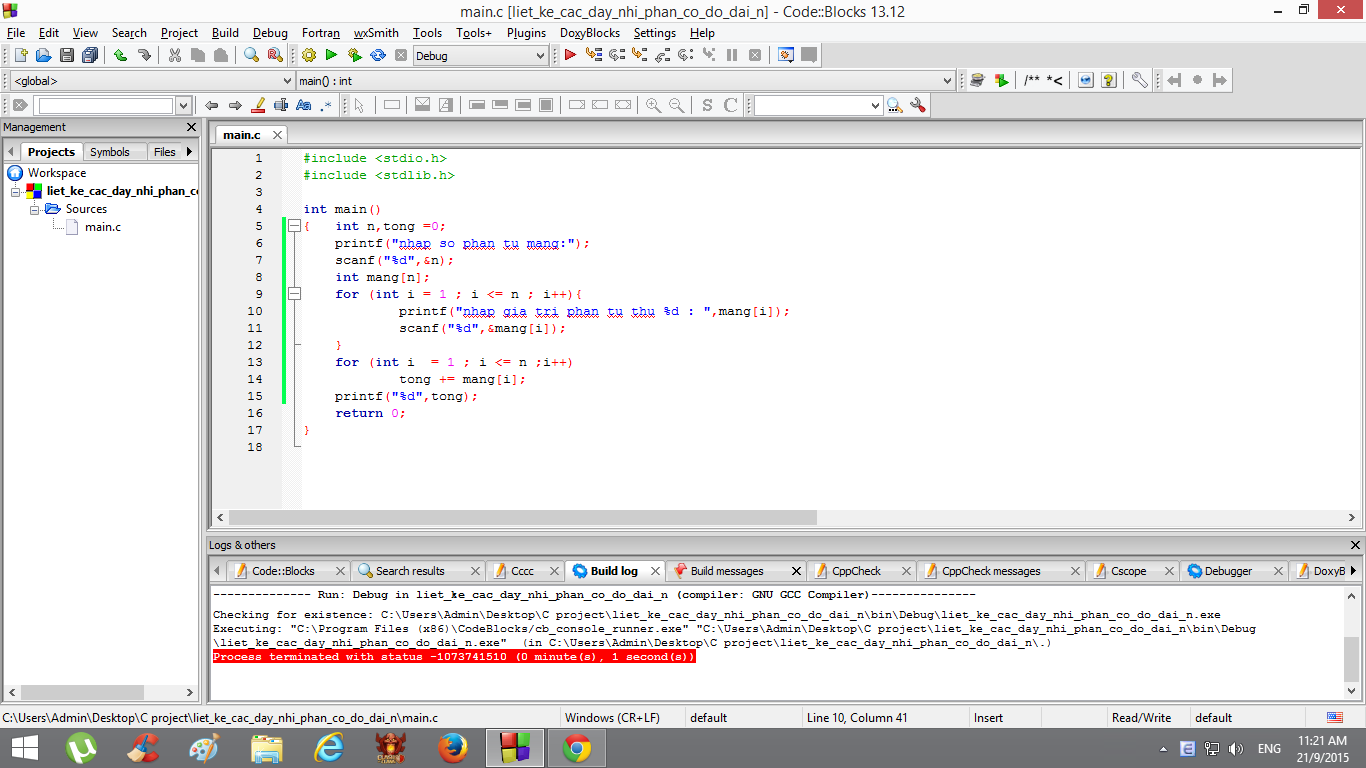
Task: Start debugging with red arrow icon
Action: pyautogui.click(x=570, y=56)
